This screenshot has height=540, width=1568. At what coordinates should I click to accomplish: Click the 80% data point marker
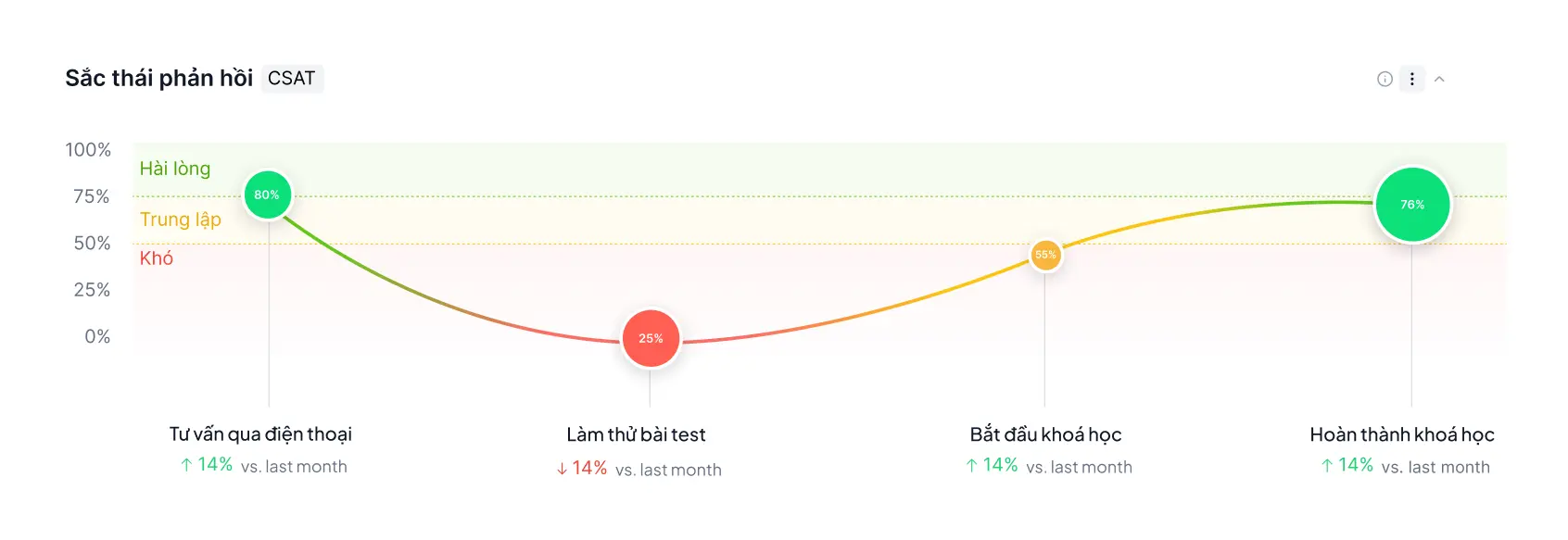pos(267,195)
